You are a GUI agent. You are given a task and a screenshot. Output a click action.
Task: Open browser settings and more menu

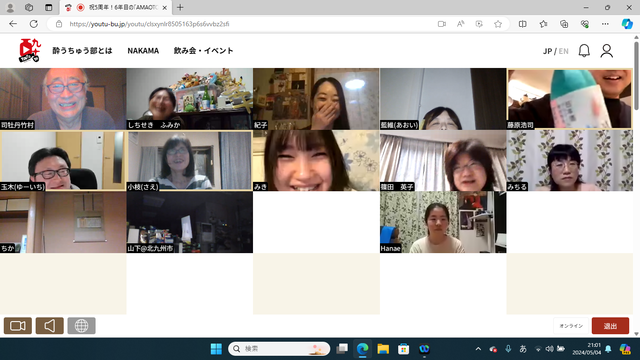click(x=605, y=24)
